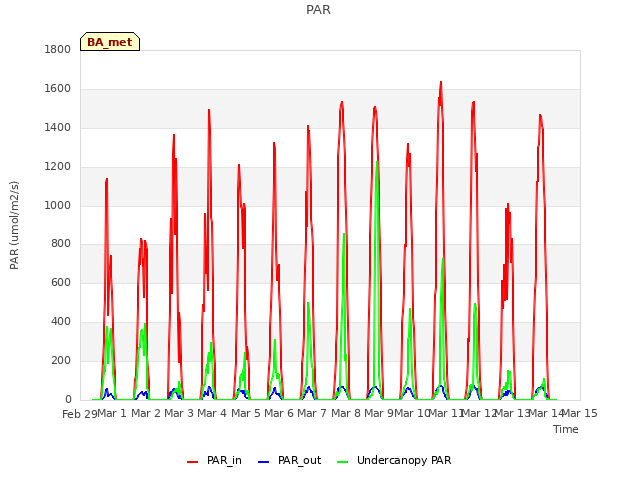Click the Mar 3 date label
The image size is (640, 480).
coord(179,413)
